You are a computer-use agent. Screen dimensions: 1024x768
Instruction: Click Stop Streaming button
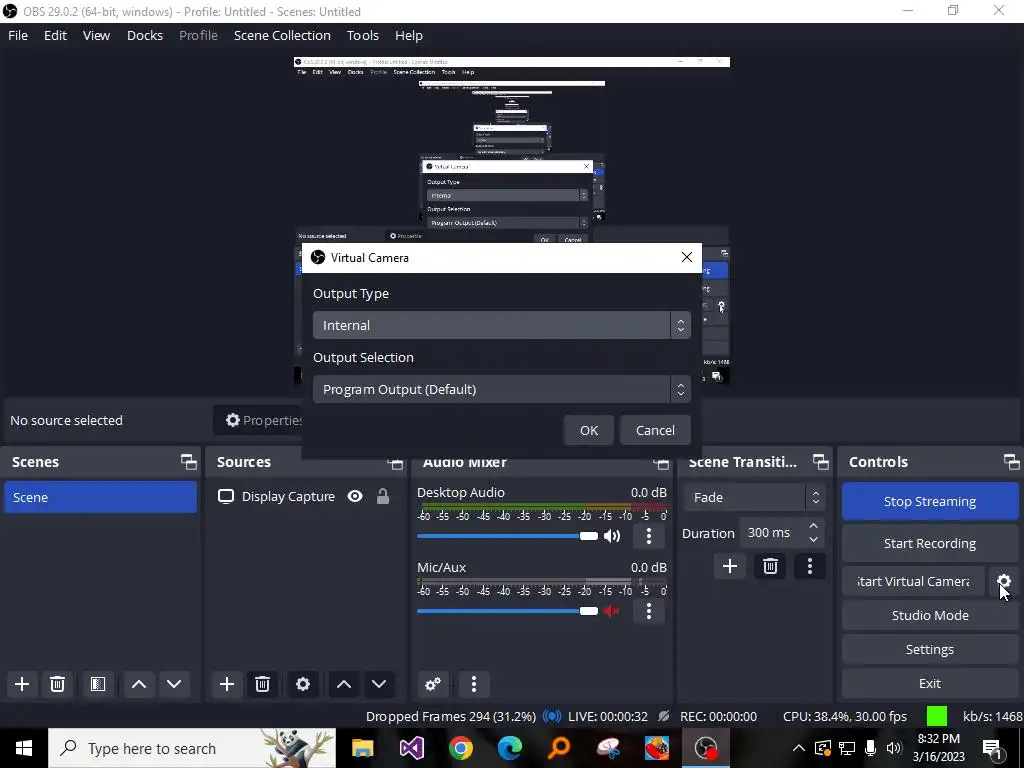click(x=930, y=502)
